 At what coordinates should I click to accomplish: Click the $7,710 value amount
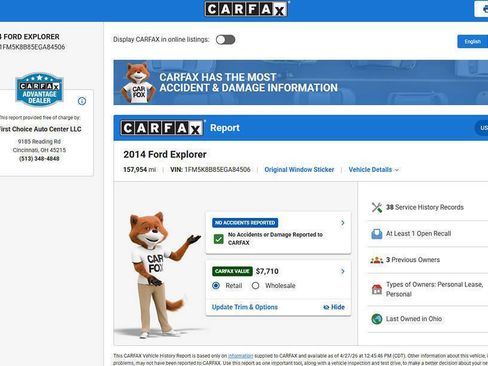coord(267,271)
